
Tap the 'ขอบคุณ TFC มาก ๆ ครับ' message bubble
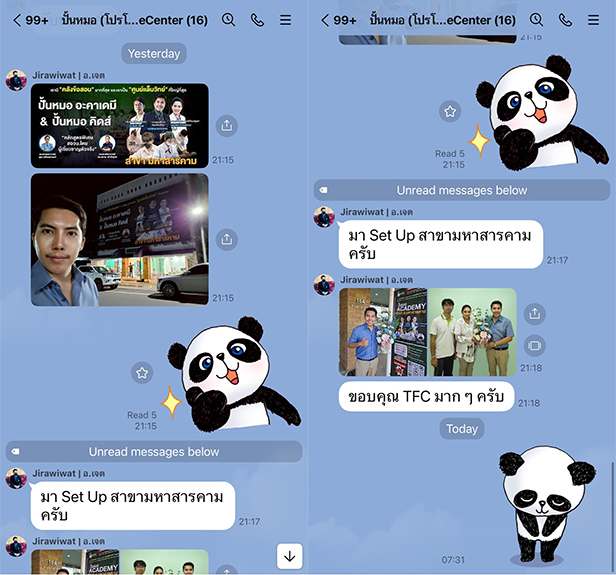coord(425,396)
